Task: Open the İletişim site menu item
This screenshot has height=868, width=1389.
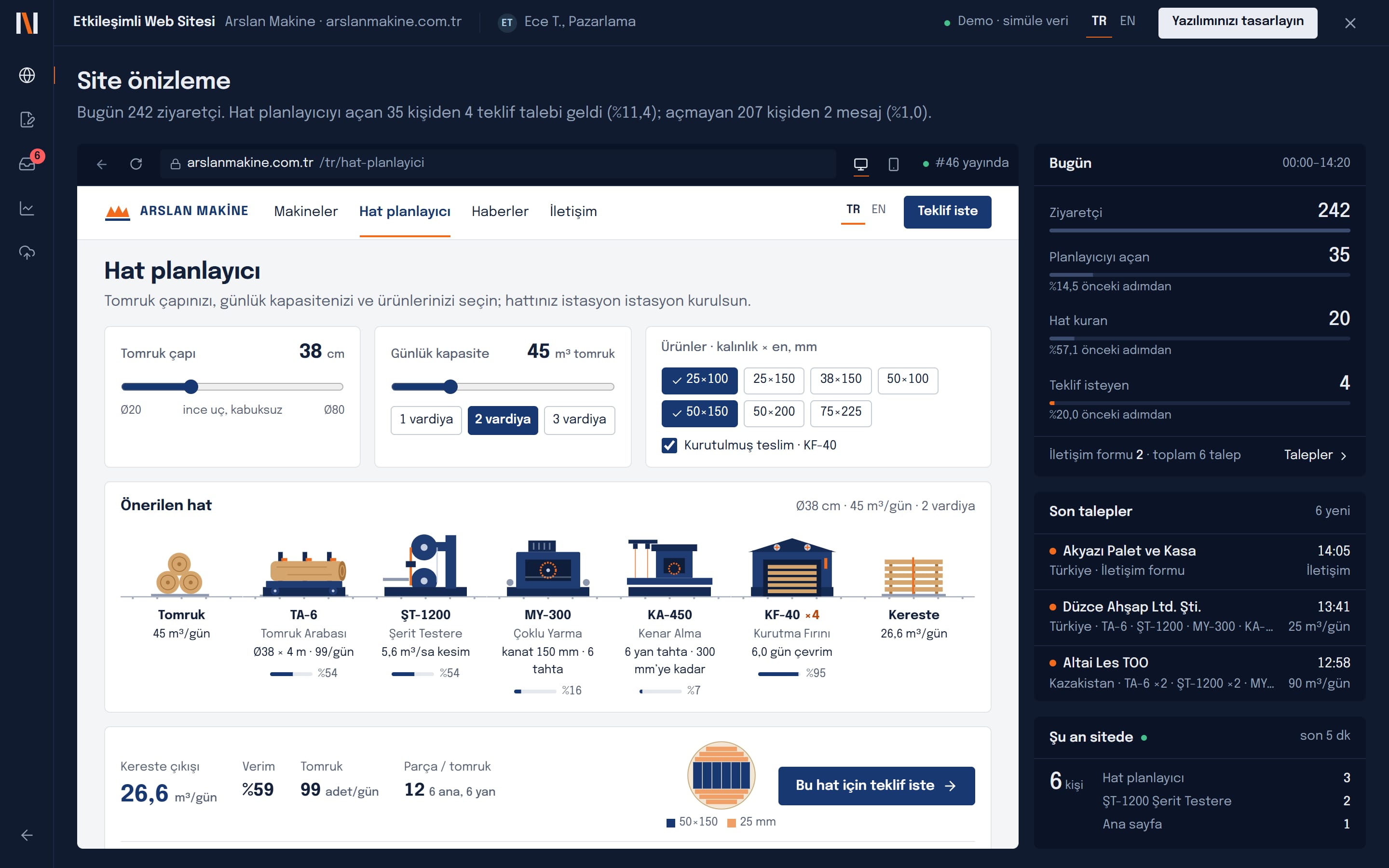Action: coord(573,212)
